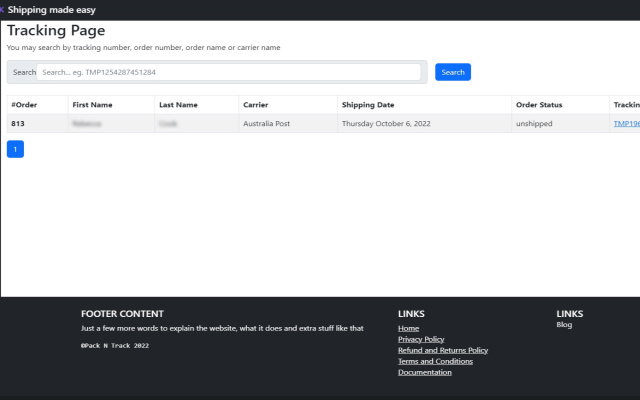The width and height of the screenshot is (640, 400).
Task: Click the Shipping Date column header
Action: pyautogui.click(x=368, y=105)
